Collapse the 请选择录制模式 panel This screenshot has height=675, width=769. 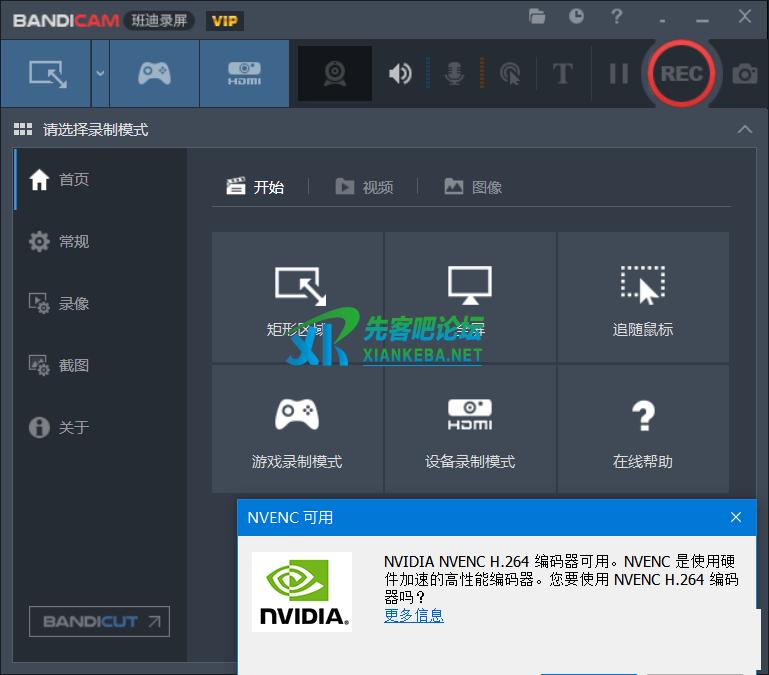(744, 130)
